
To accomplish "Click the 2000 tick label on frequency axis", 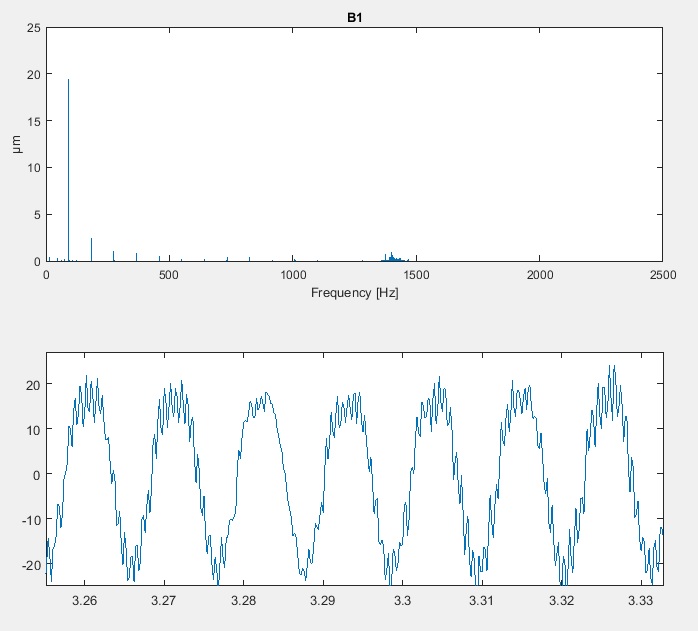I will click(x=540, y=275).
